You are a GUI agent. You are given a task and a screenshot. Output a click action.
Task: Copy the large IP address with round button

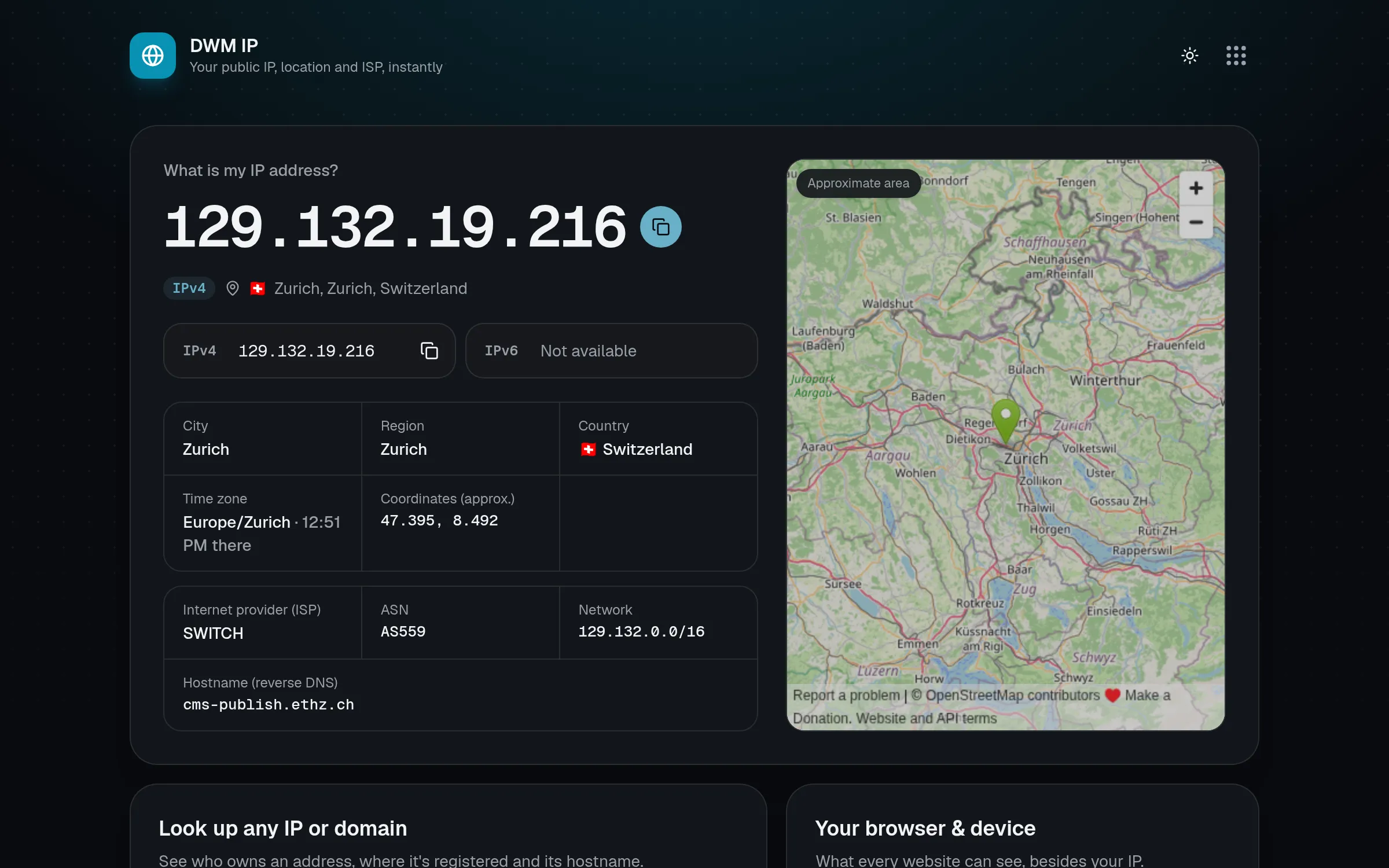[660, 227]
